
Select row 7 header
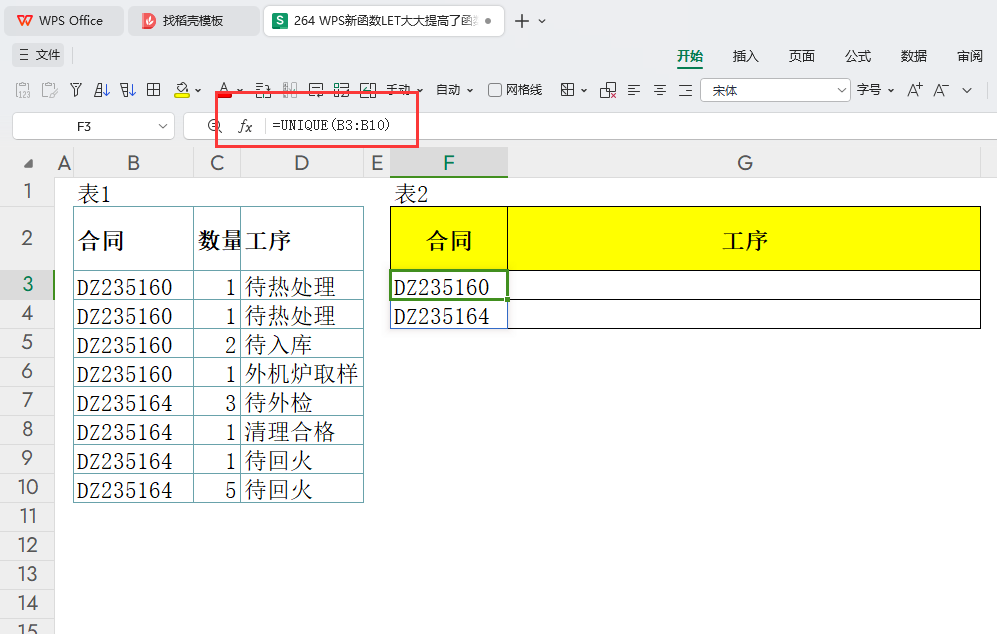[x=27, y=401]
